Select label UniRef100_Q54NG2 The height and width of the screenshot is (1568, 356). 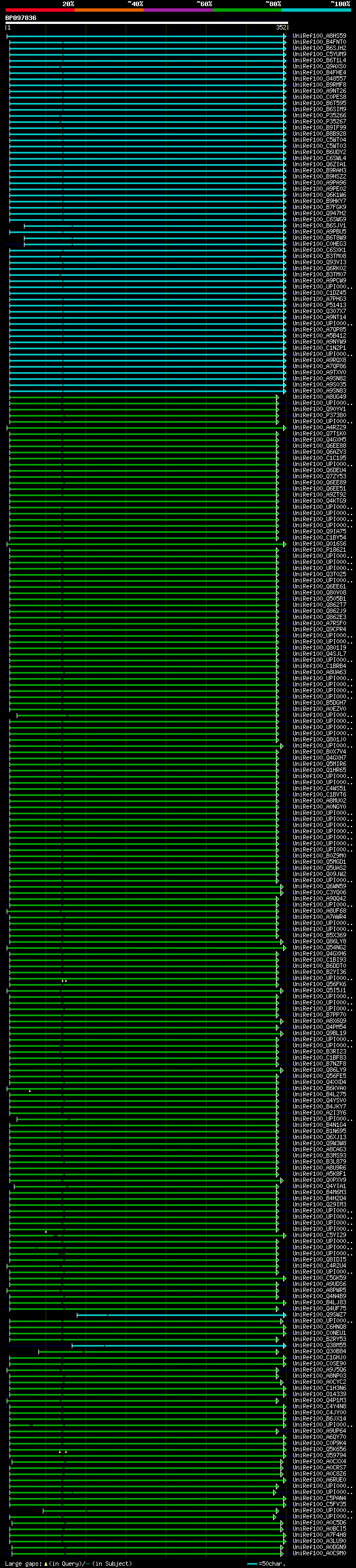point(319,948)
